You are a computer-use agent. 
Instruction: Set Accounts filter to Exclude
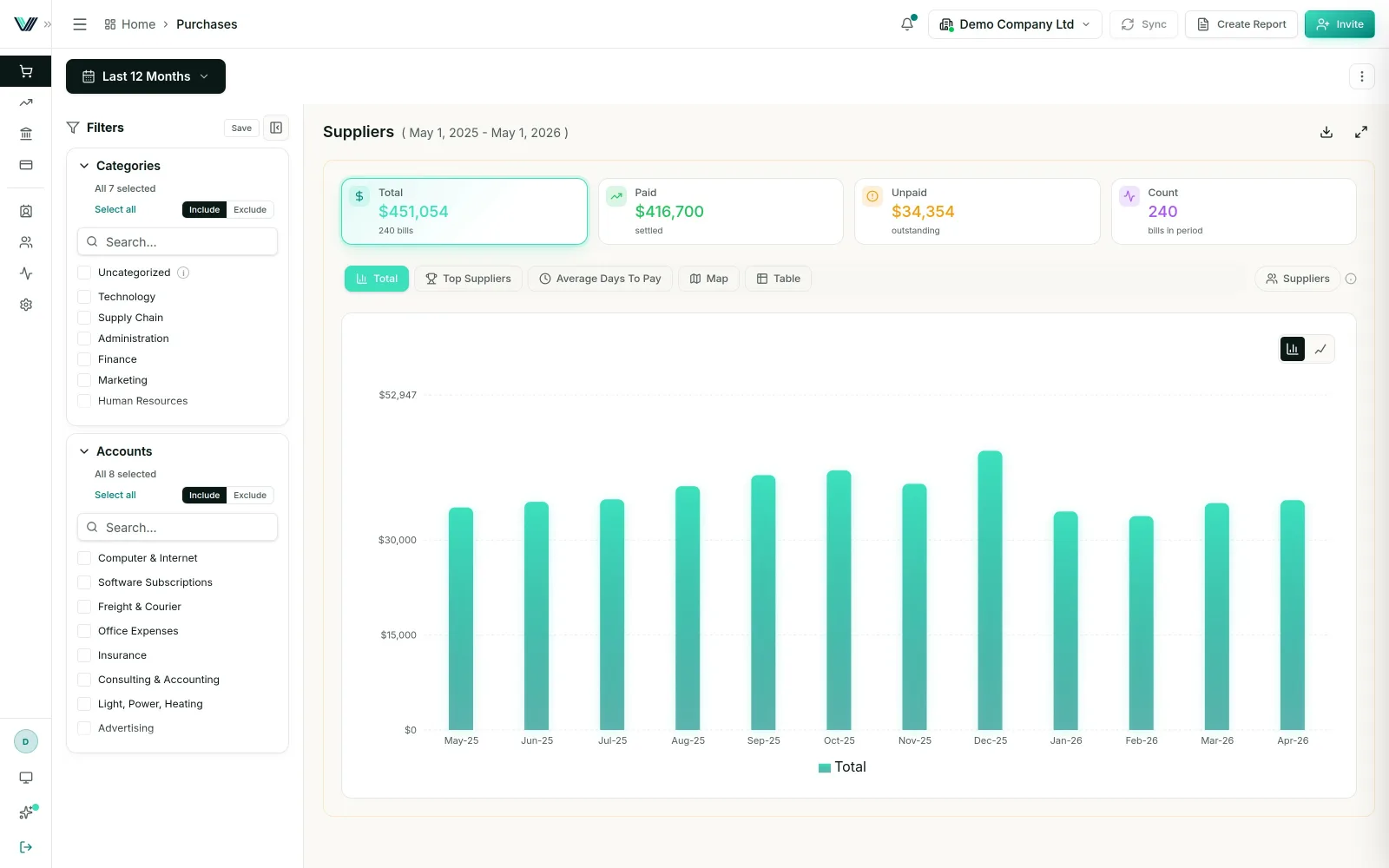(x=250, y=495)
